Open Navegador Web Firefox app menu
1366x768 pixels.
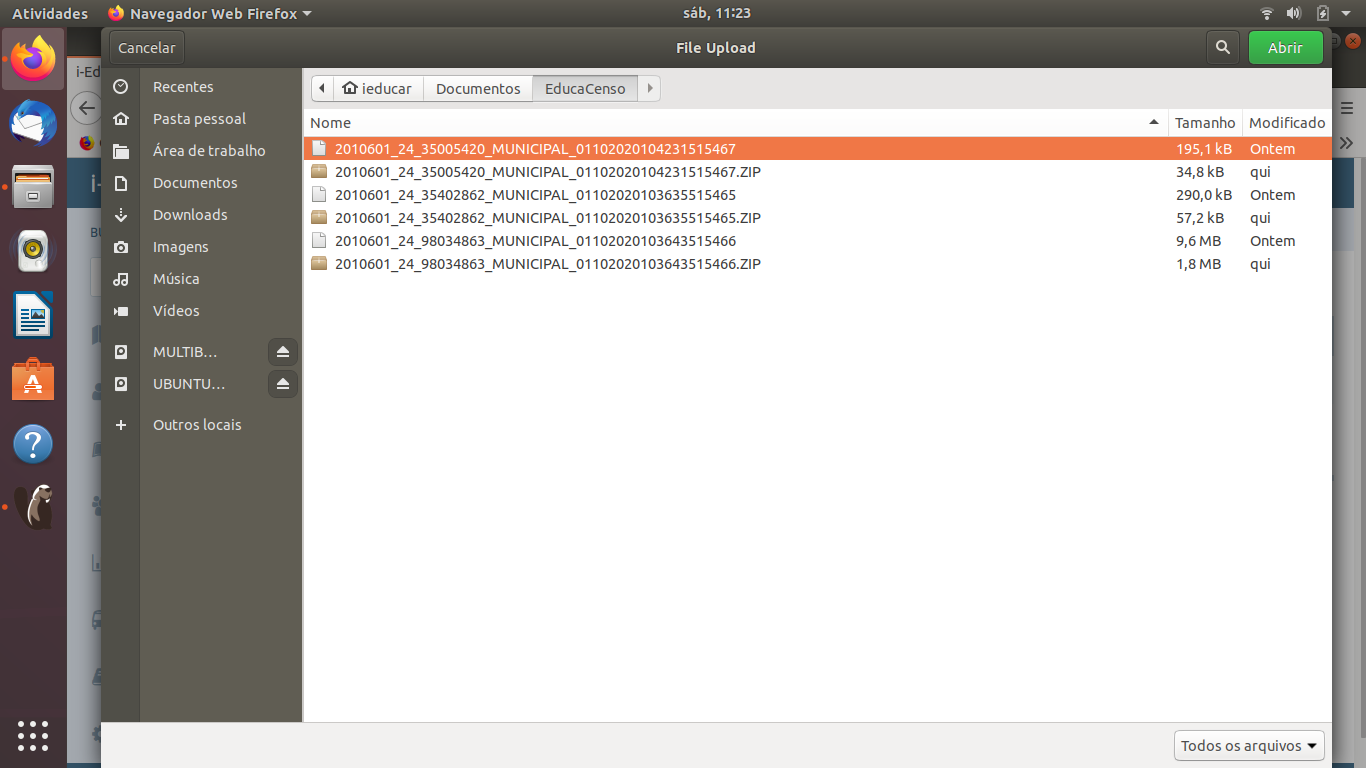pyautogui.click(x=210, y=13)
